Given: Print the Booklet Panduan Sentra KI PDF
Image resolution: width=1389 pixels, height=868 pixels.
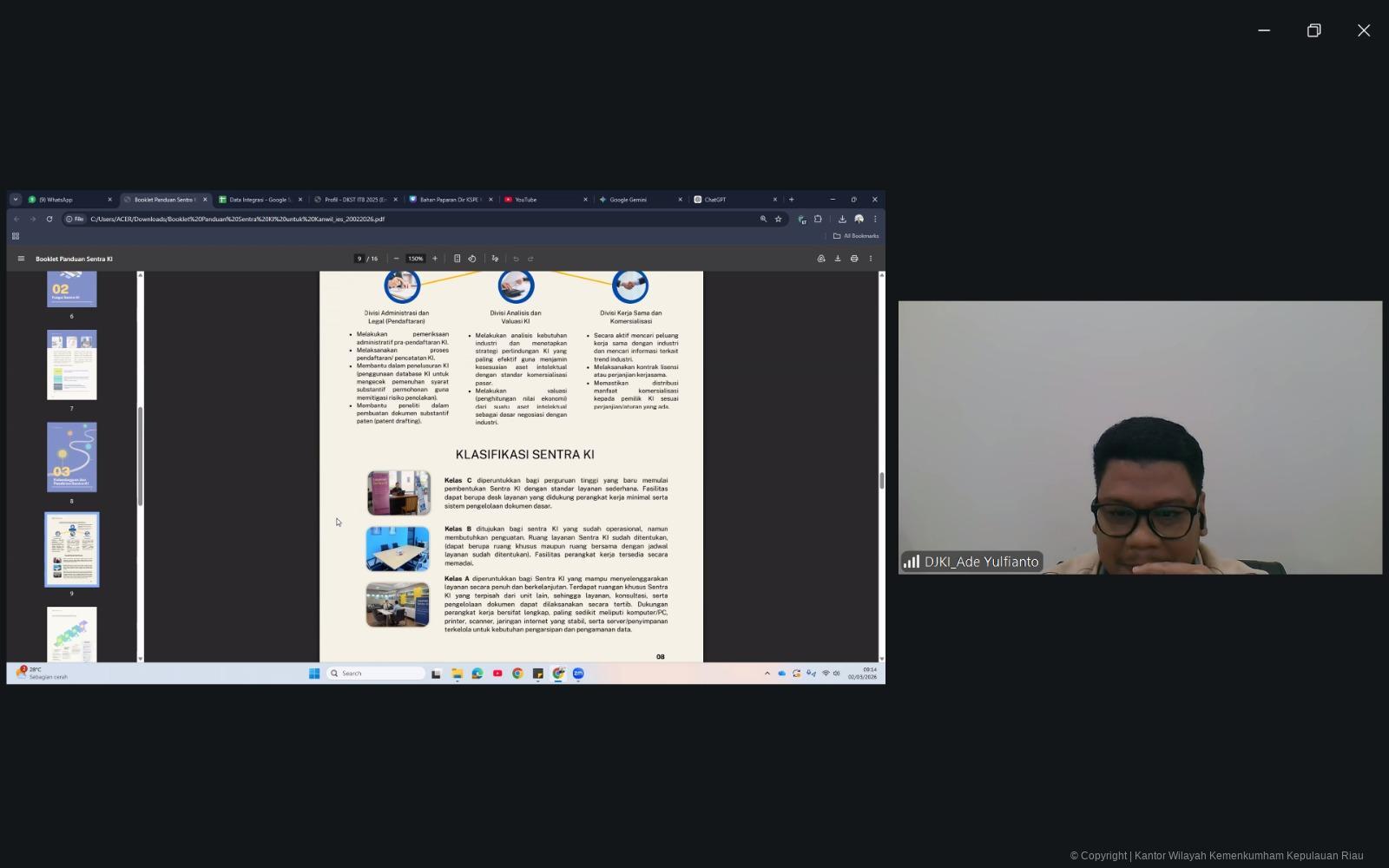Looking at the screenshot, I should click(x=854, y=259).
